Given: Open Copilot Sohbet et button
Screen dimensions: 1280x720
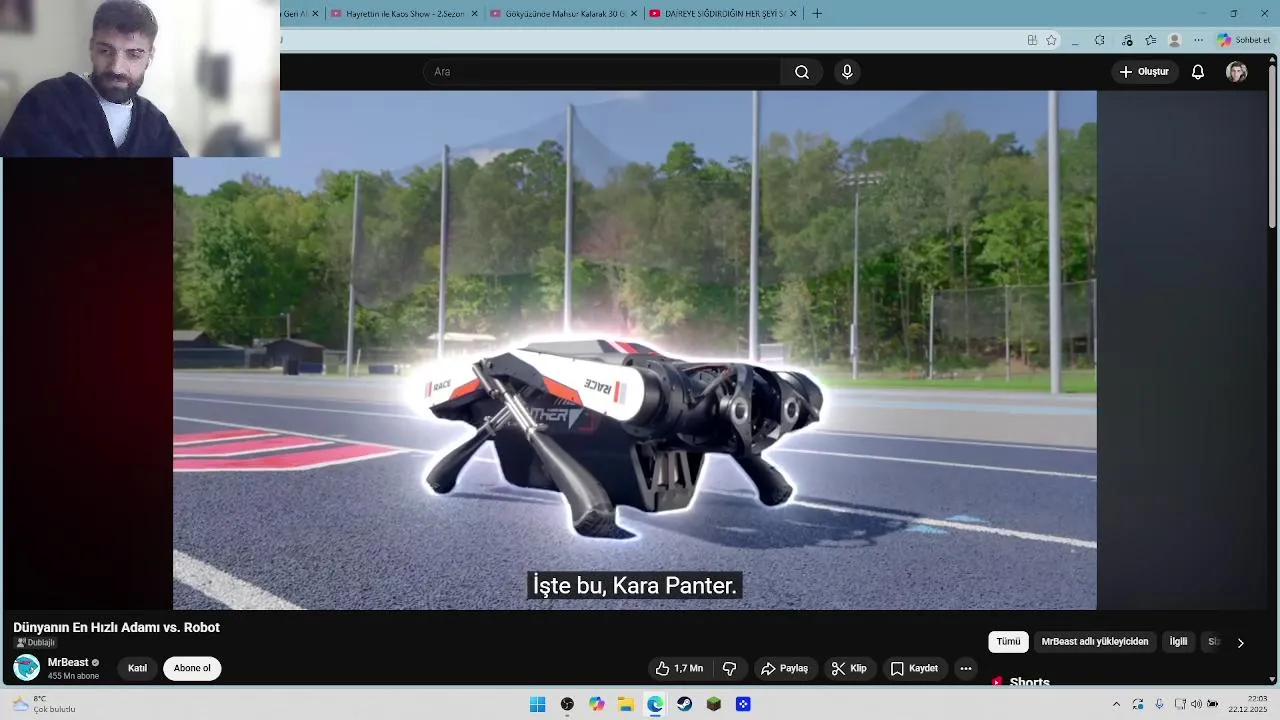Looking at the screenshot, I should [x=1244, y=40].
